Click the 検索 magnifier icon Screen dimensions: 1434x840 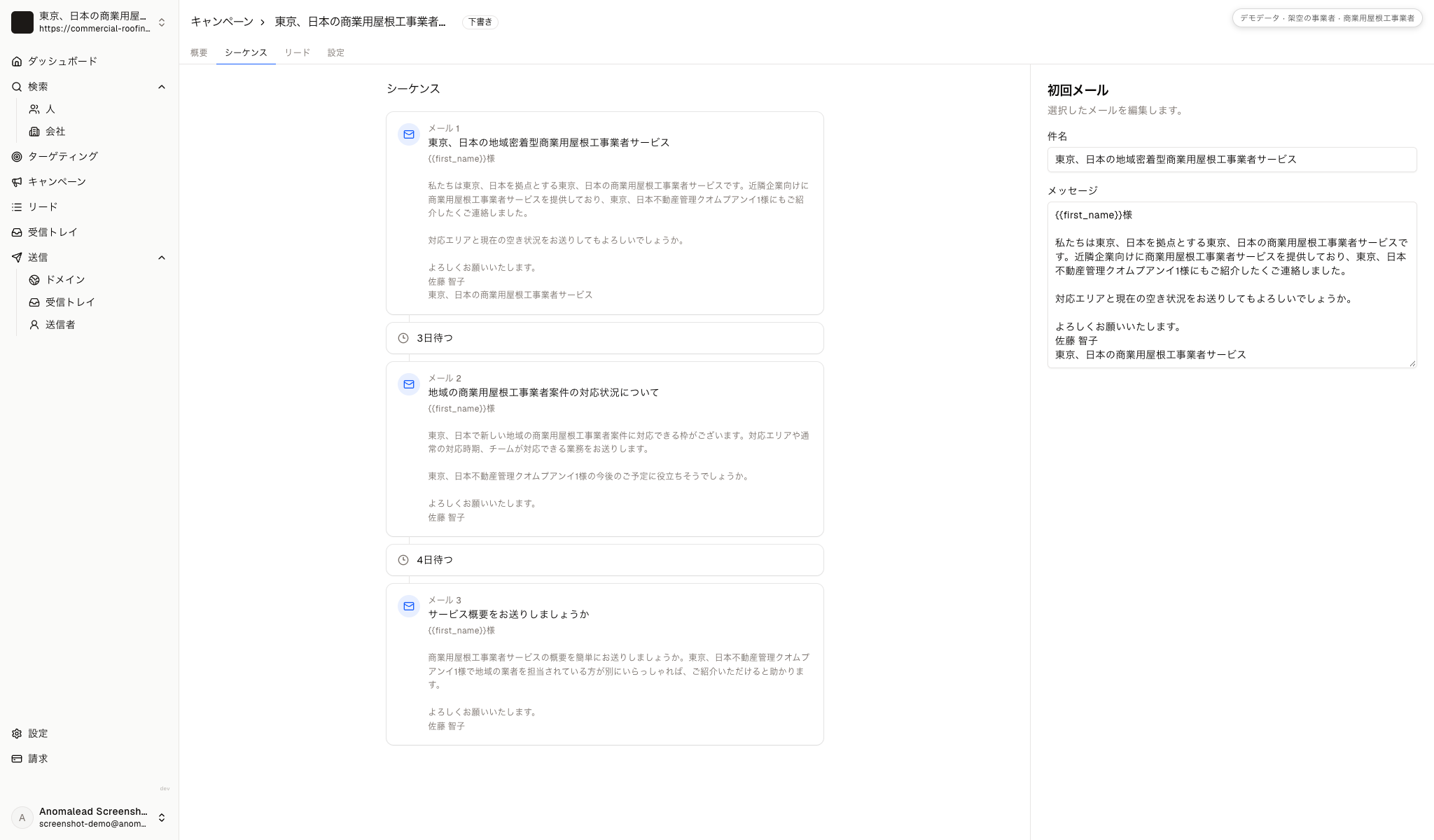pyautogui.click(x=17, y=87)
